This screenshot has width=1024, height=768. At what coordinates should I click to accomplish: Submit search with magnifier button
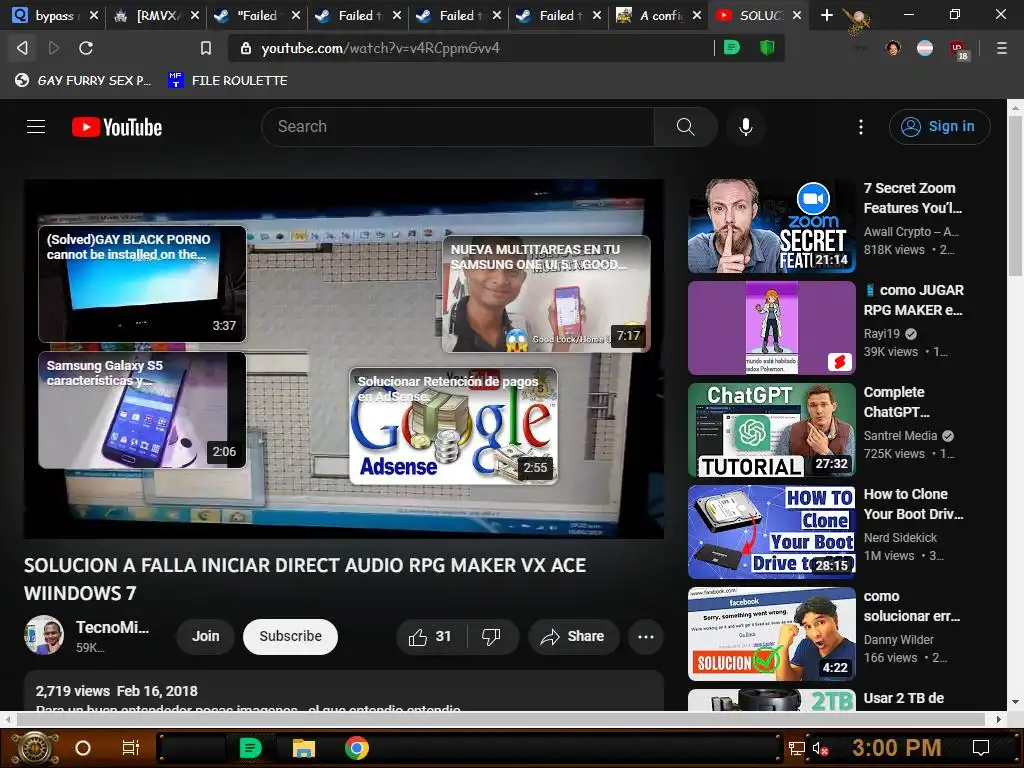[x=685, y=127]
